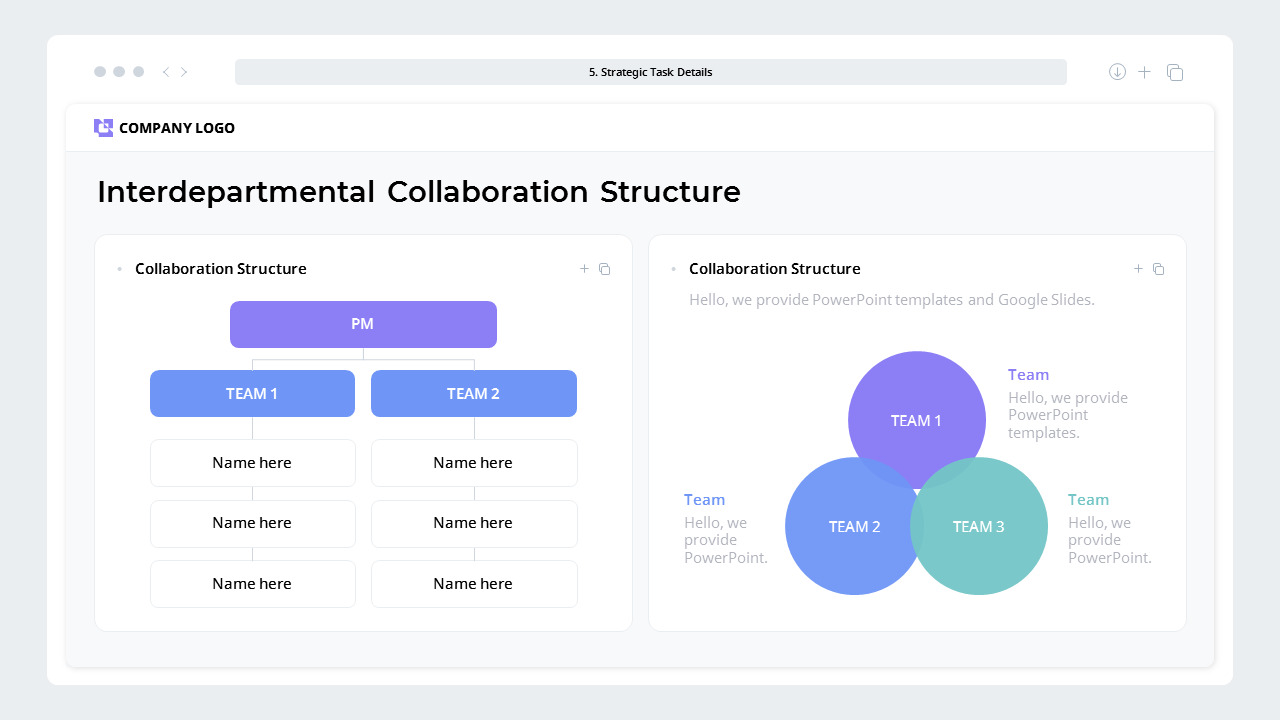Click the address bar showing Strategic Task Details

coord(651,72)
